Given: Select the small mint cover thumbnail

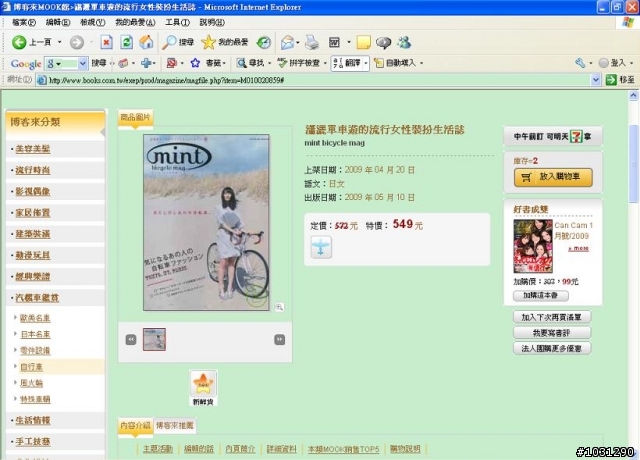Looking at the screenshot, I should [x=154, y=339].
